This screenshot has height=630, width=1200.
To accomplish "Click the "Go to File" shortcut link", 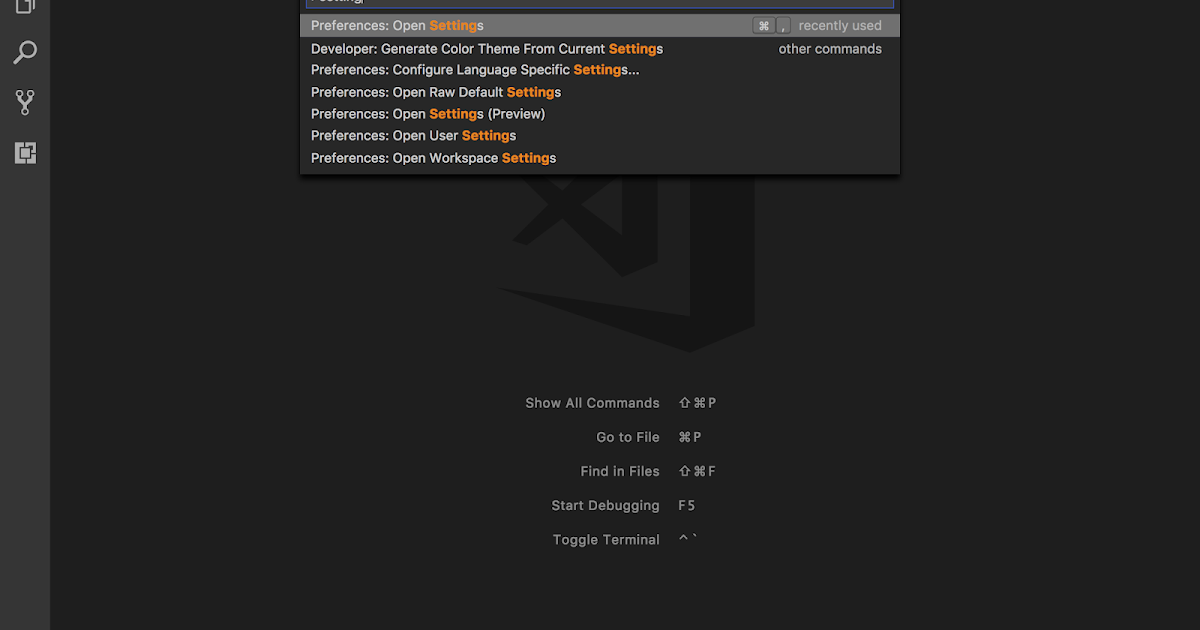I will click(x=628, y=437).
